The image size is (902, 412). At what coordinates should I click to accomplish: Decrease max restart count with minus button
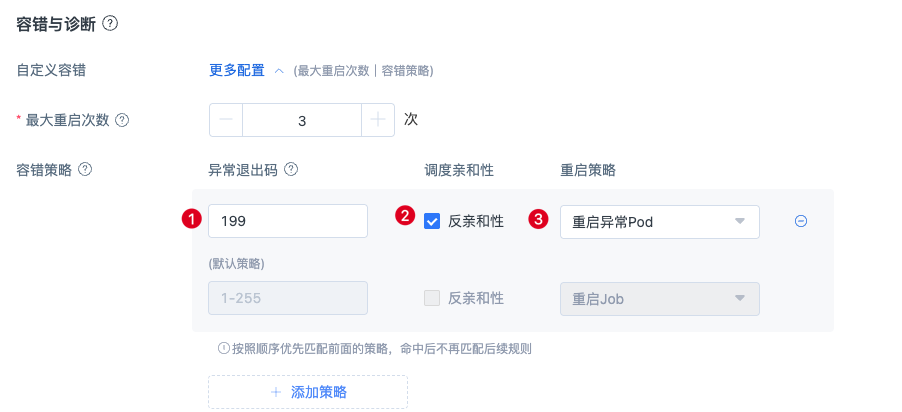(x=226, y=120)
